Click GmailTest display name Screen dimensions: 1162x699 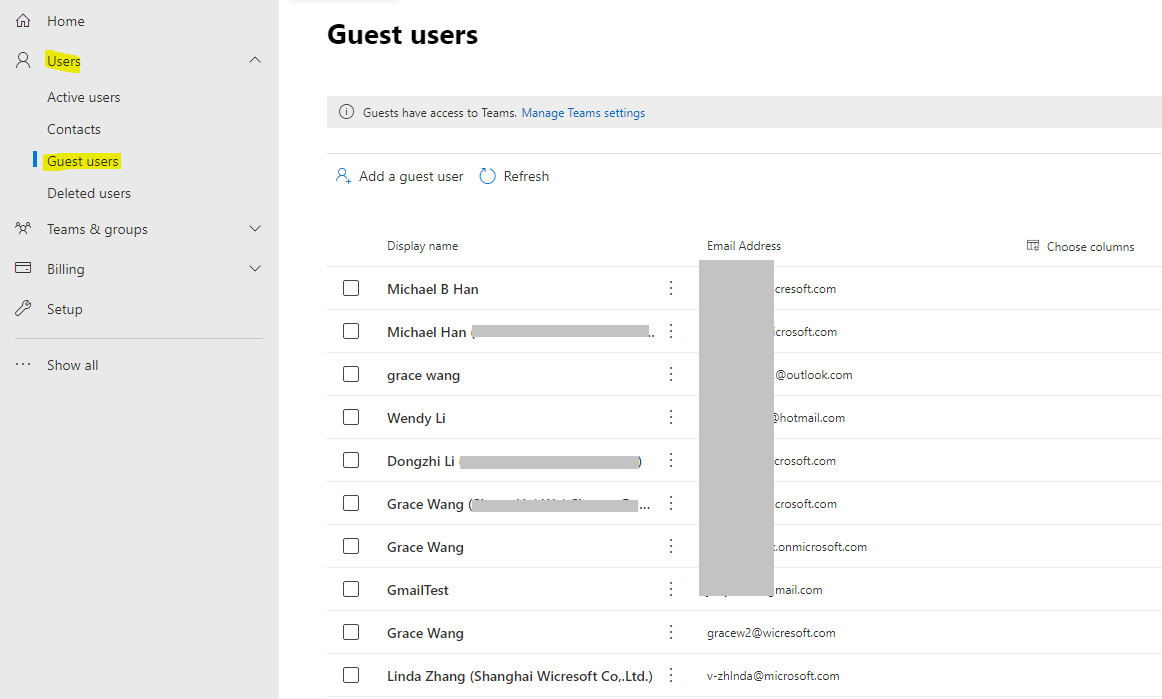[x=418, y=590]
